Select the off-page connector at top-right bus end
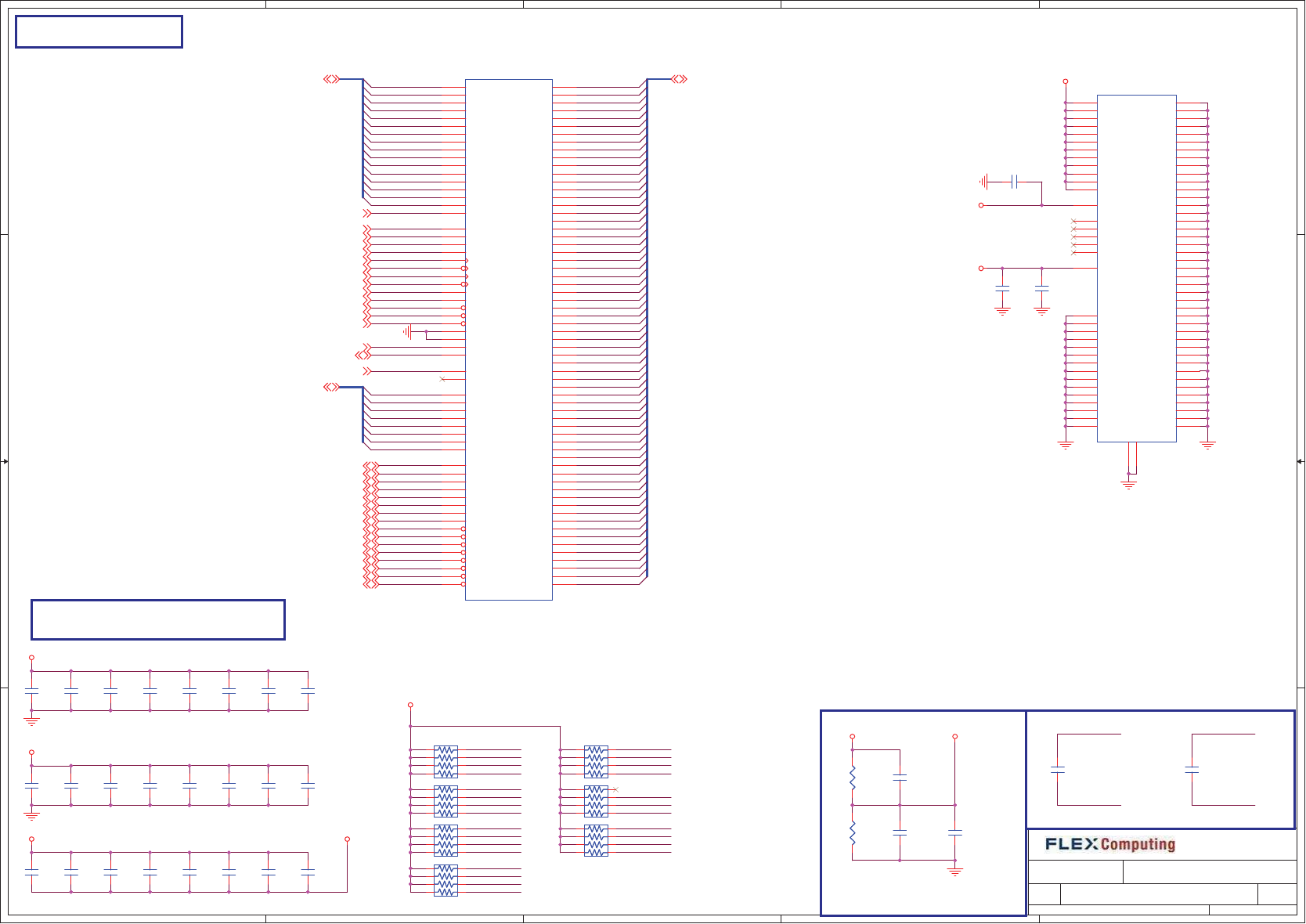Viewport: 1306px width, 924px height. coord(679,79)
